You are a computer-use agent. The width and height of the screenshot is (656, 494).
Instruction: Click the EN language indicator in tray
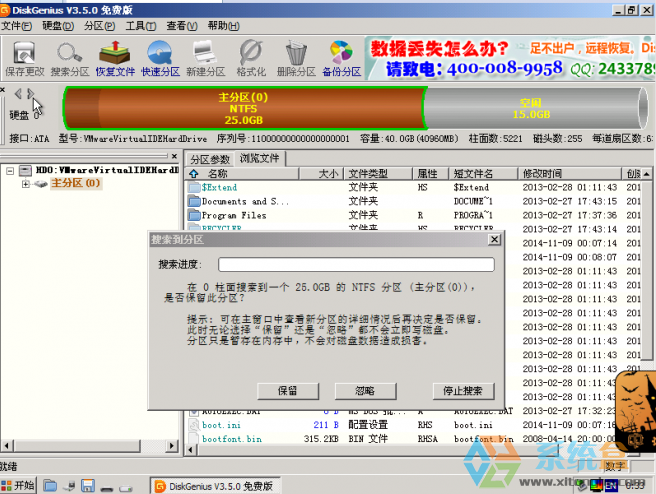[x=611, y=486]
